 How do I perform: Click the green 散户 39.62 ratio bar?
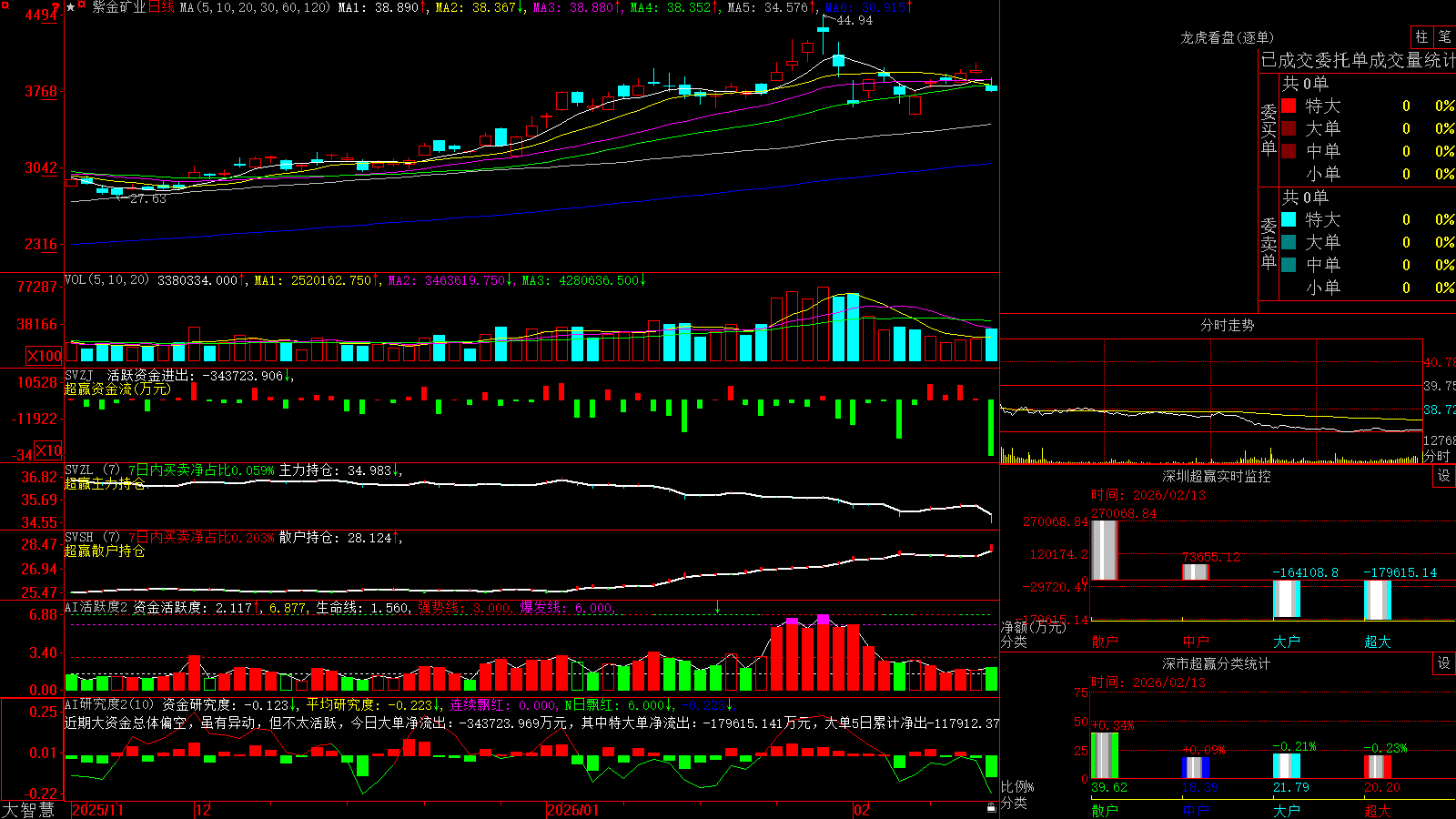point(1105,755)
